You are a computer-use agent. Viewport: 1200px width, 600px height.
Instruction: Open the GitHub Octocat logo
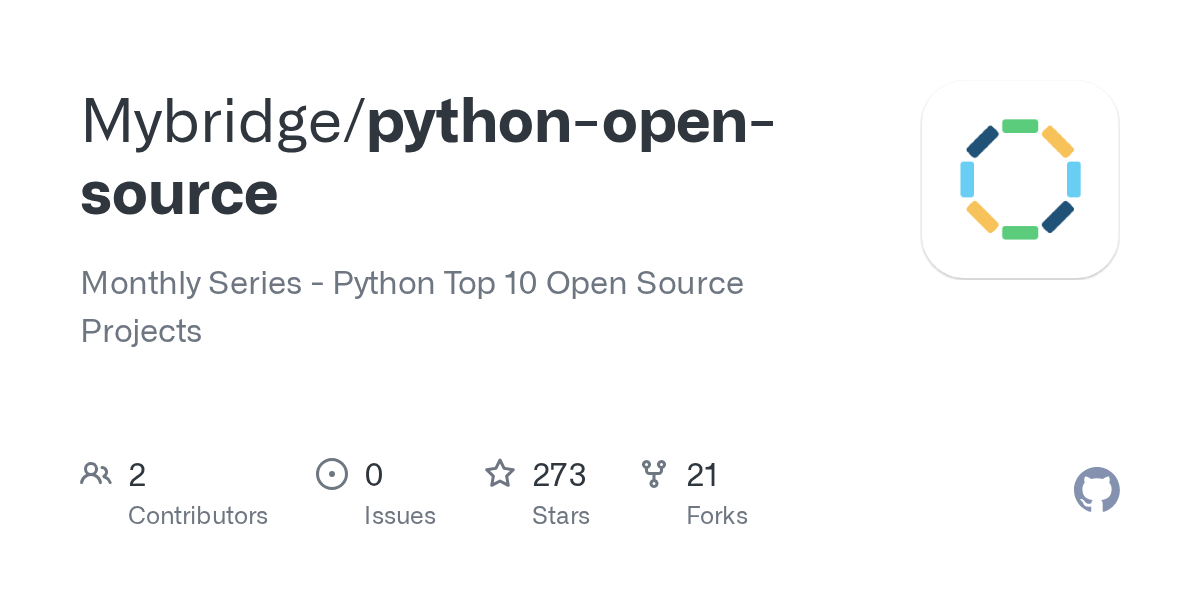click(1097, 490)
